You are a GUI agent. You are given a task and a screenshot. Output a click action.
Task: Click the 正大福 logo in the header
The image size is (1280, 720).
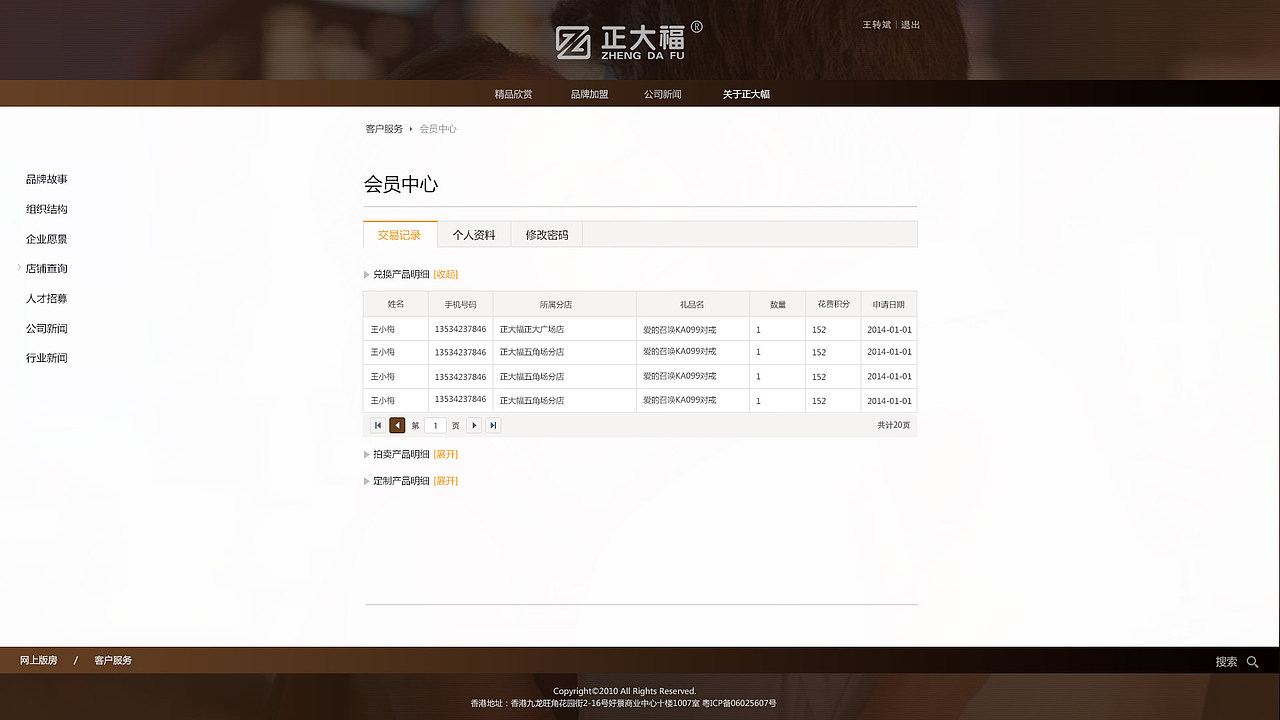point(622,40)
